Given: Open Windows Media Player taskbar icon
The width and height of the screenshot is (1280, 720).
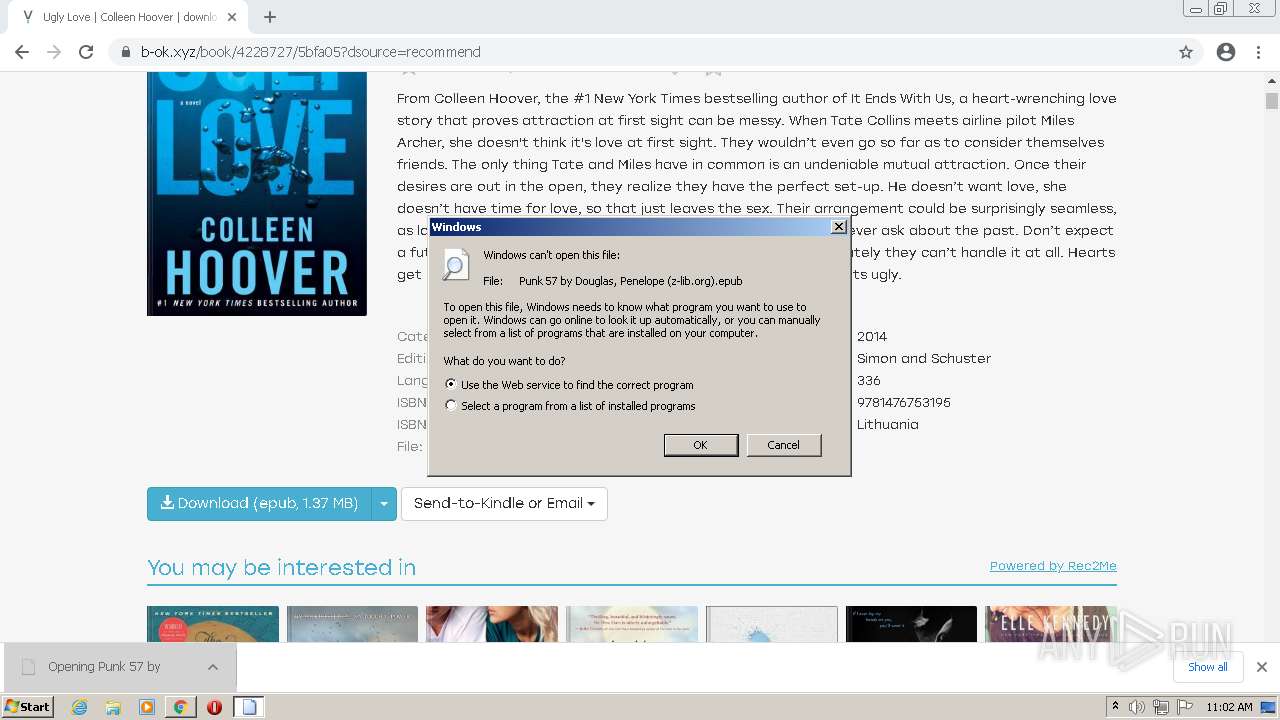Looking at the screenshot, I should (x=147, y=707).
